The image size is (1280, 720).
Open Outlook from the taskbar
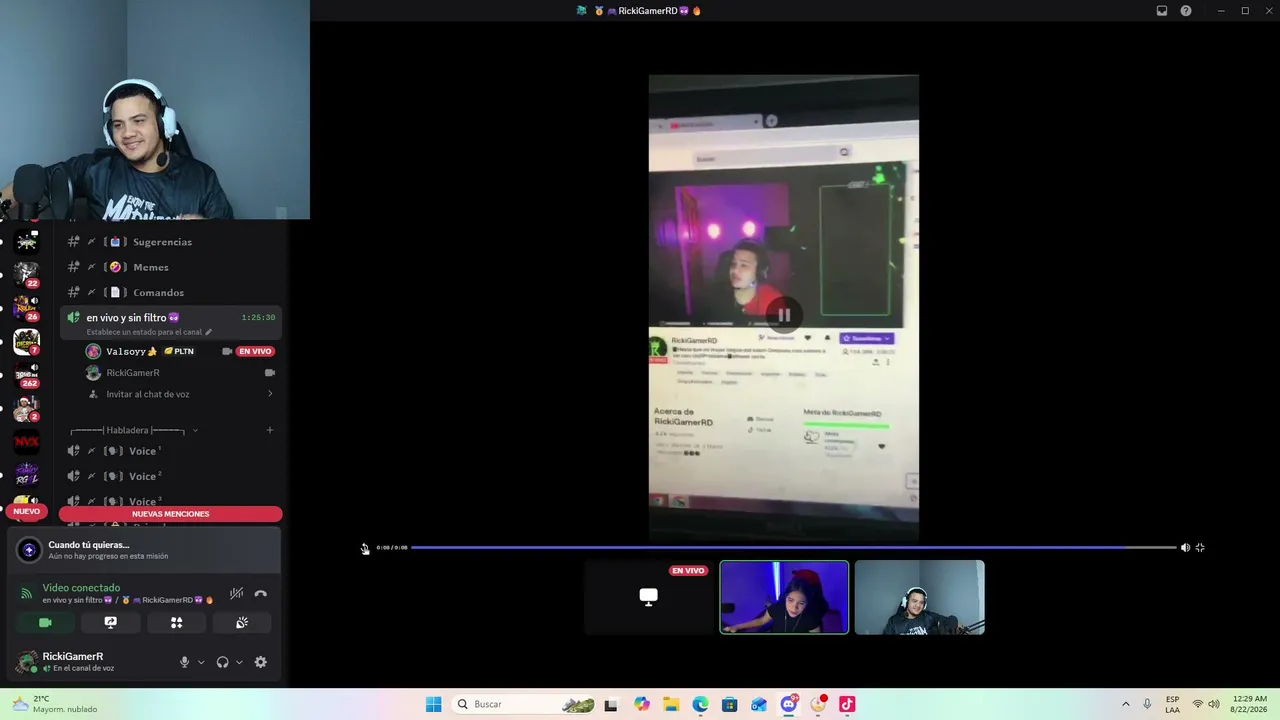click(x=759, y=704)
